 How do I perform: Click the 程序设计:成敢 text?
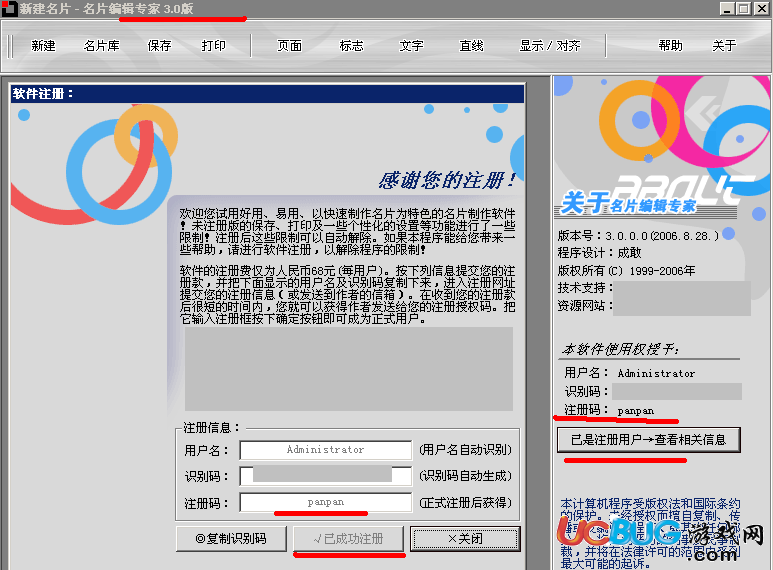click(599, 253)
